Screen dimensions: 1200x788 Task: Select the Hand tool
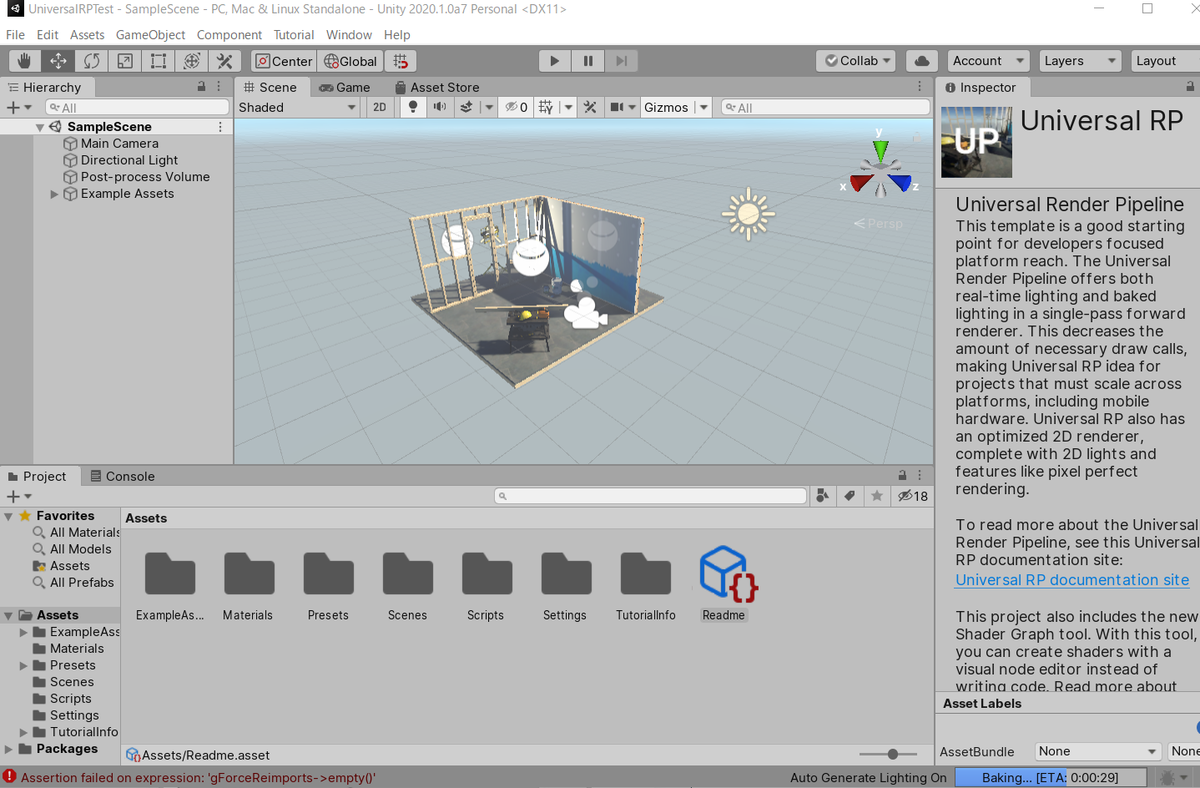click(x=25, y=61)
